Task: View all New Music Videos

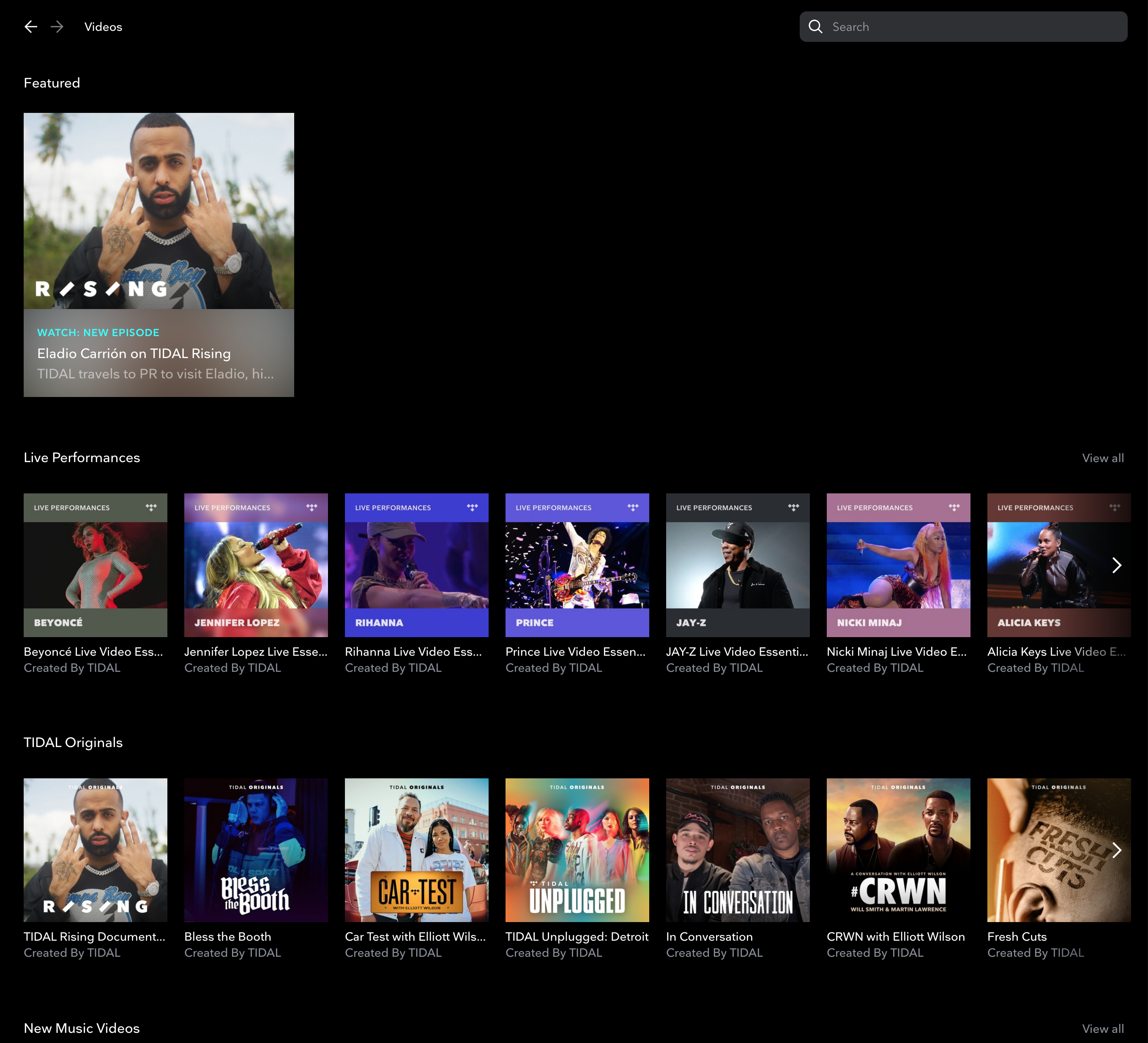Action: pos(1102,1029)
